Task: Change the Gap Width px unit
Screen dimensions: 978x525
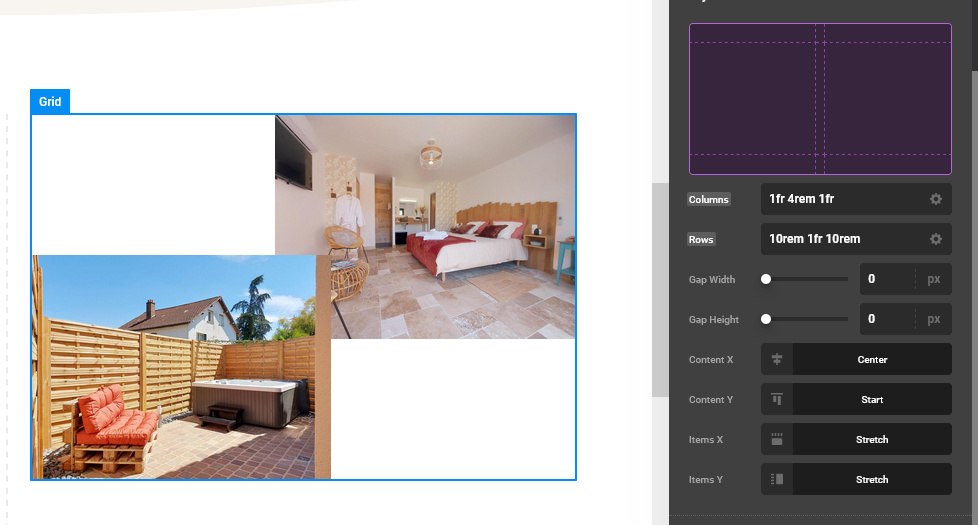Action: click(933, 279)
